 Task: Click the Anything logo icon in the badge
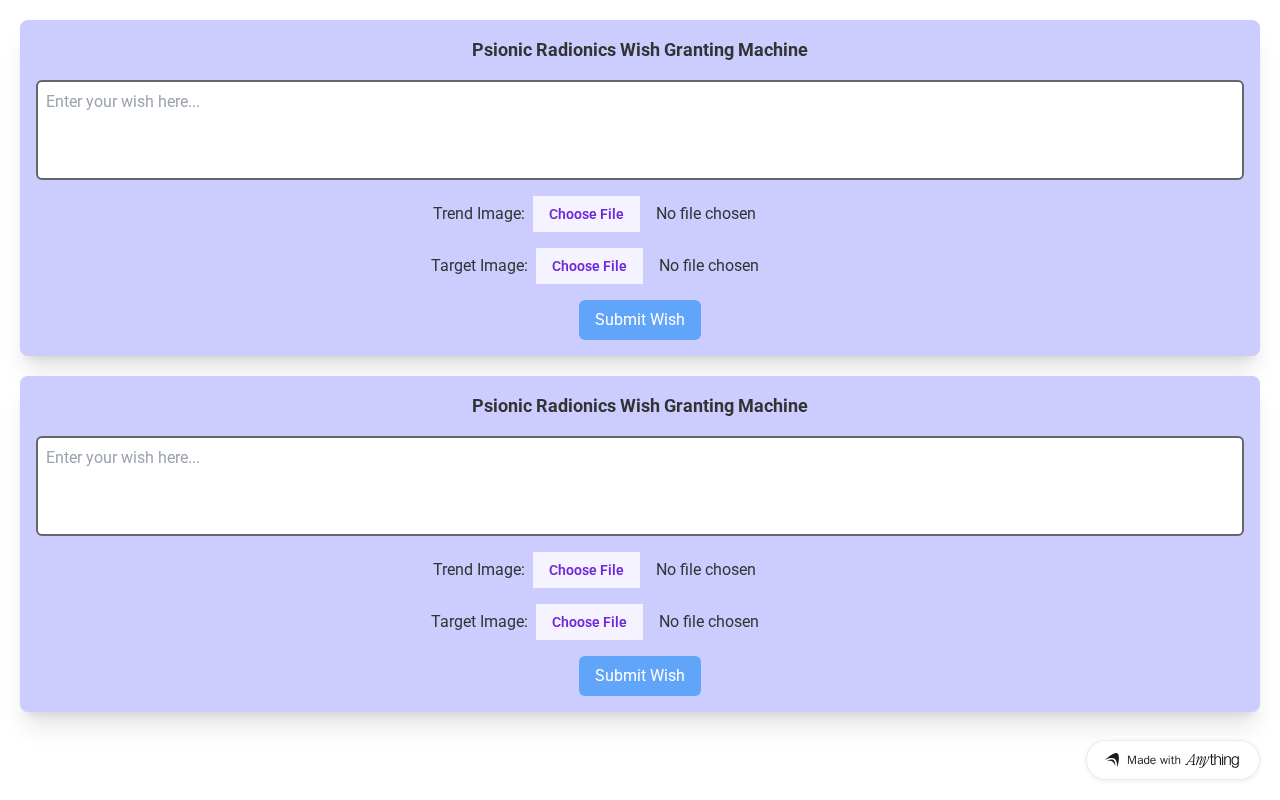(1112, 760)
